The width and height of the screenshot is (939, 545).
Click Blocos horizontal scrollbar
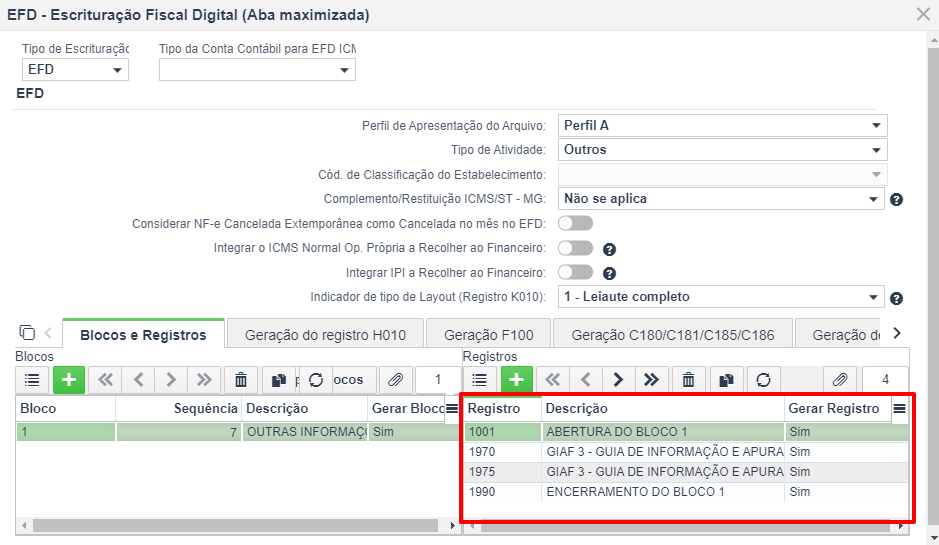pos(235,526)
